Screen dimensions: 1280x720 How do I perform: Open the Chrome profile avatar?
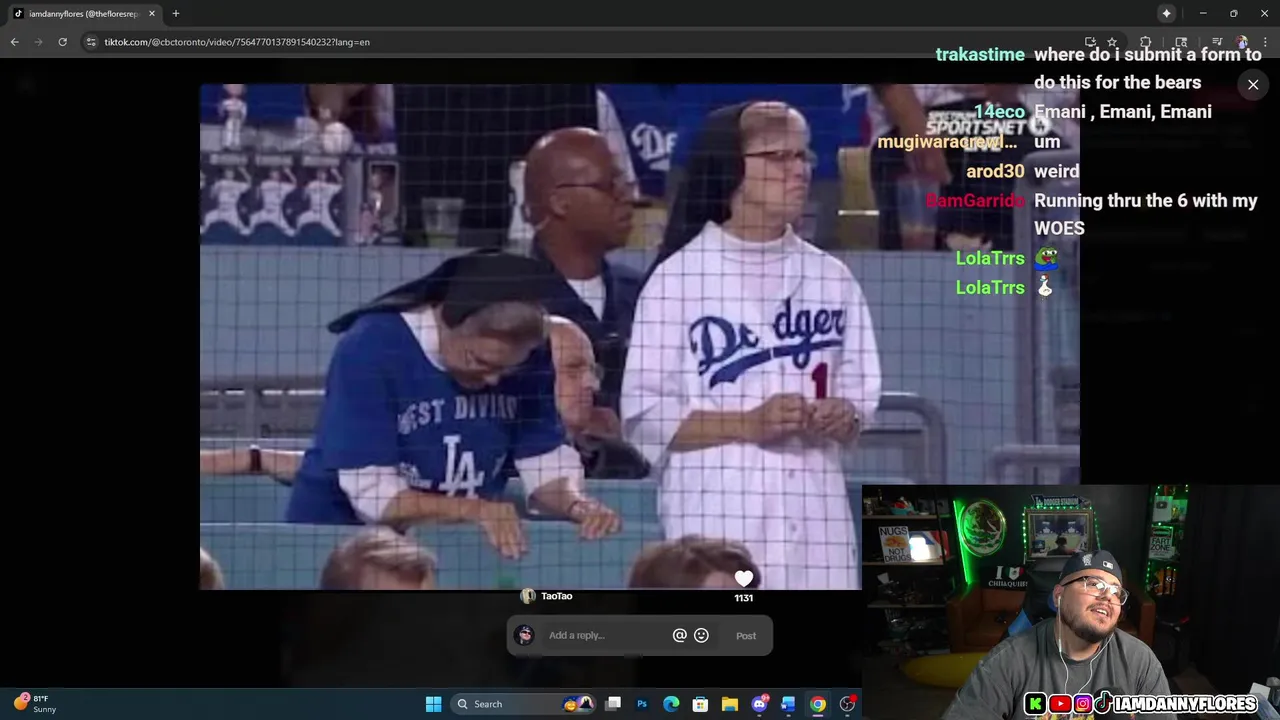[x=1242, y=42]
